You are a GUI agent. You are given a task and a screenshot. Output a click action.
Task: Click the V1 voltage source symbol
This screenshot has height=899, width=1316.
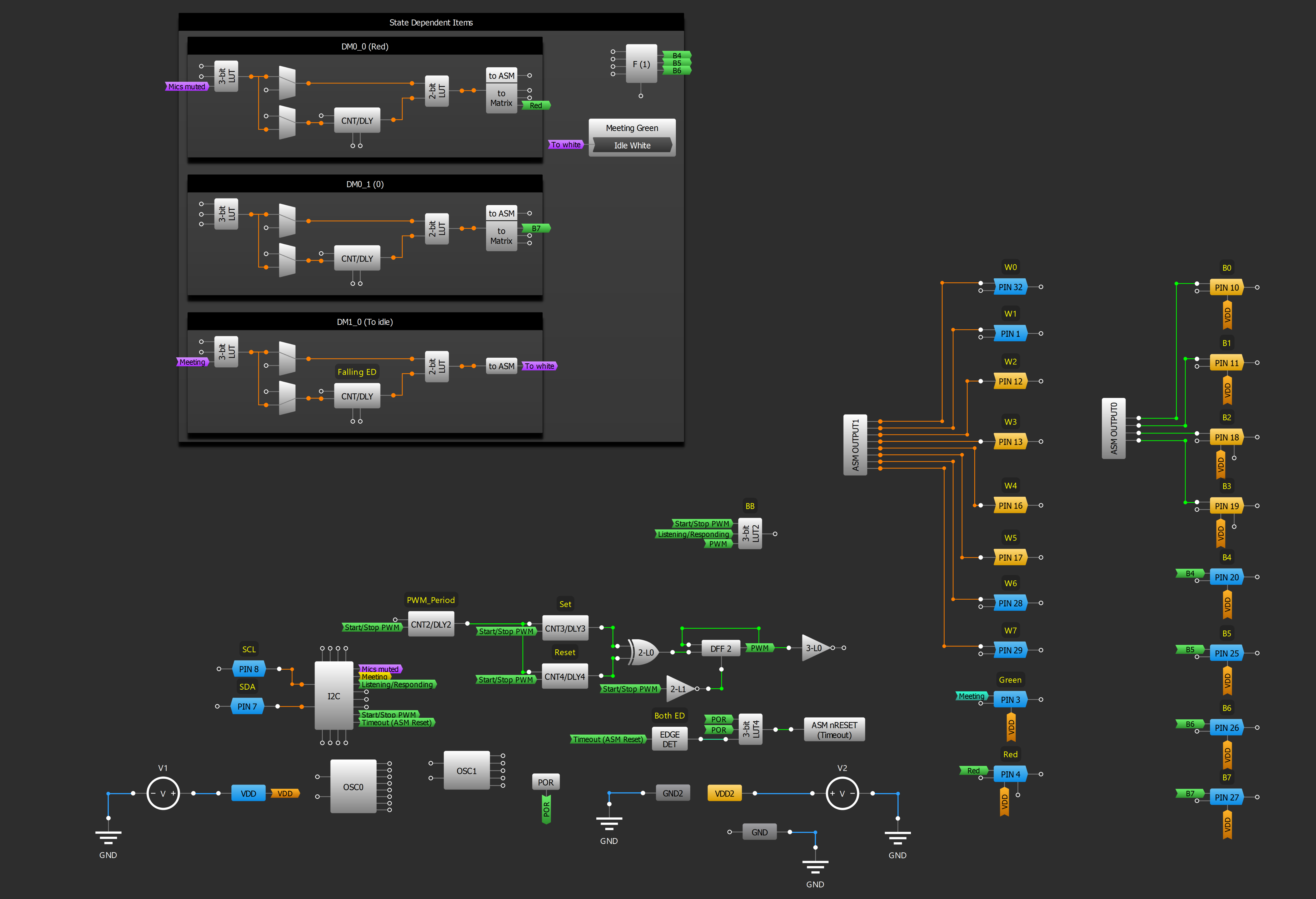click(163, 793)
